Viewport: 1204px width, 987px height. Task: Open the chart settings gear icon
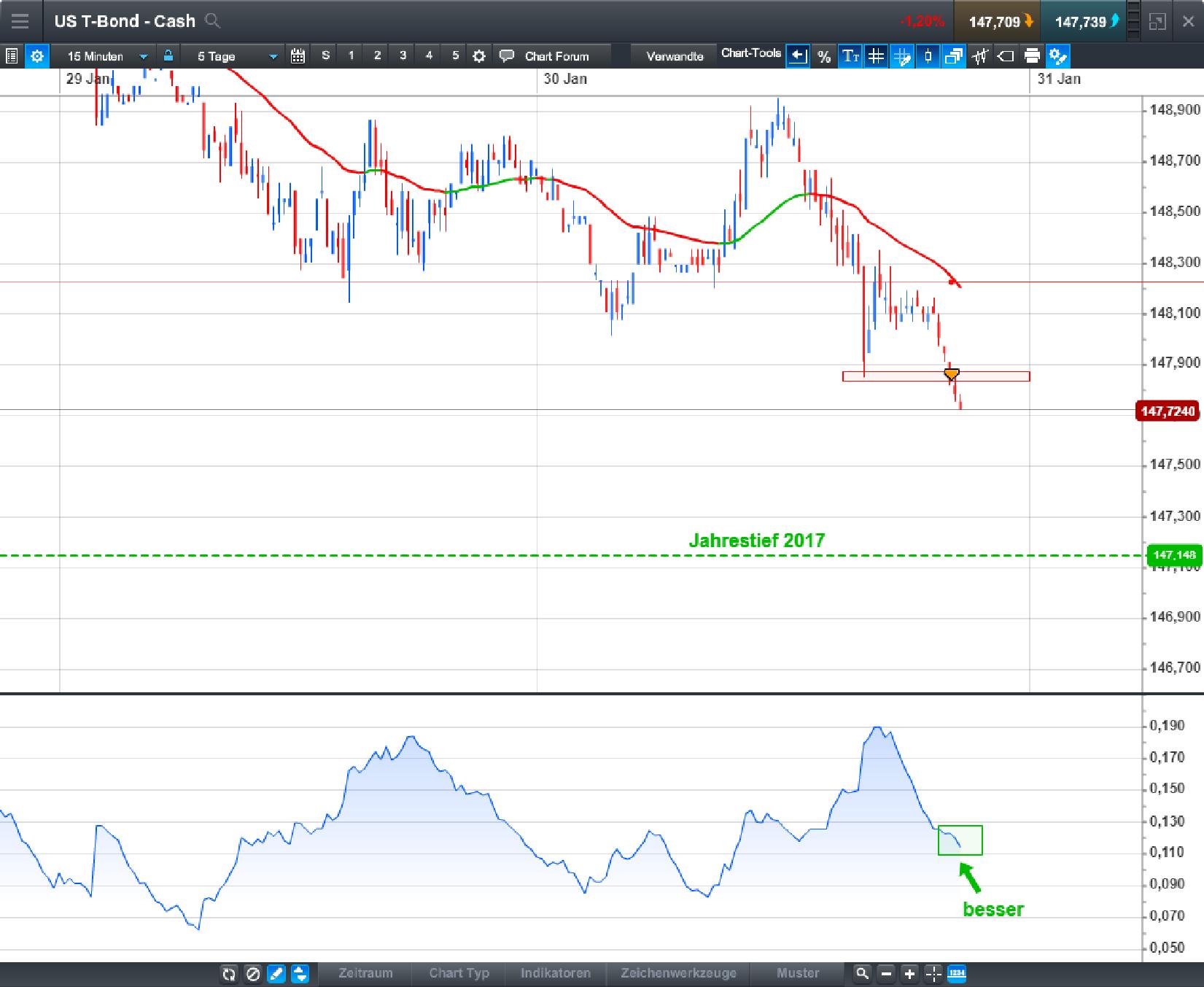[37, 55]
